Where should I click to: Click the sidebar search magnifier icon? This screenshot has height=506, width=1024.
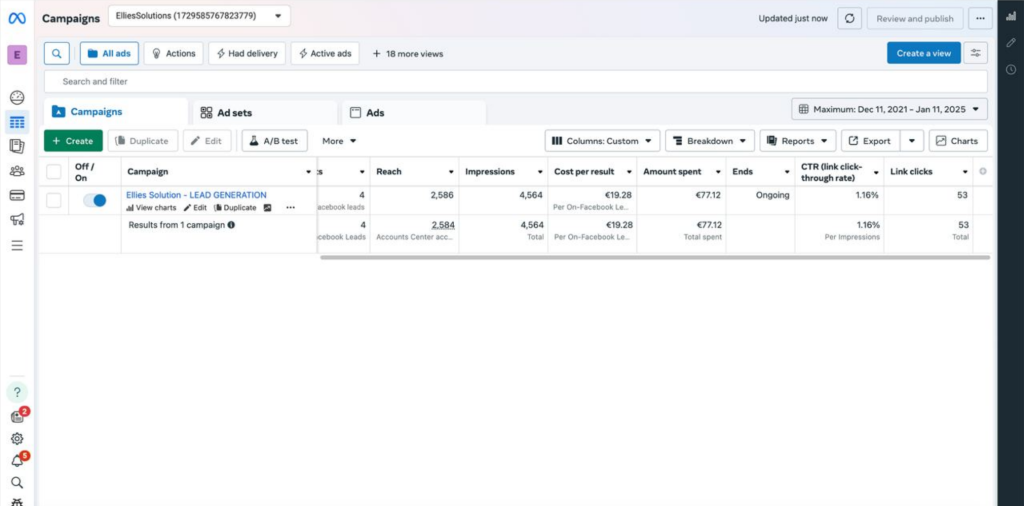(17, 482)
